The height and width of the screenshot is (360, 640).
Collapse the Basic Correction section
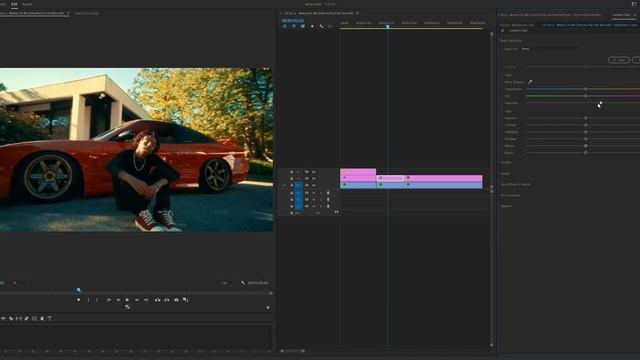pyautogui.click(x=511, y=41)
